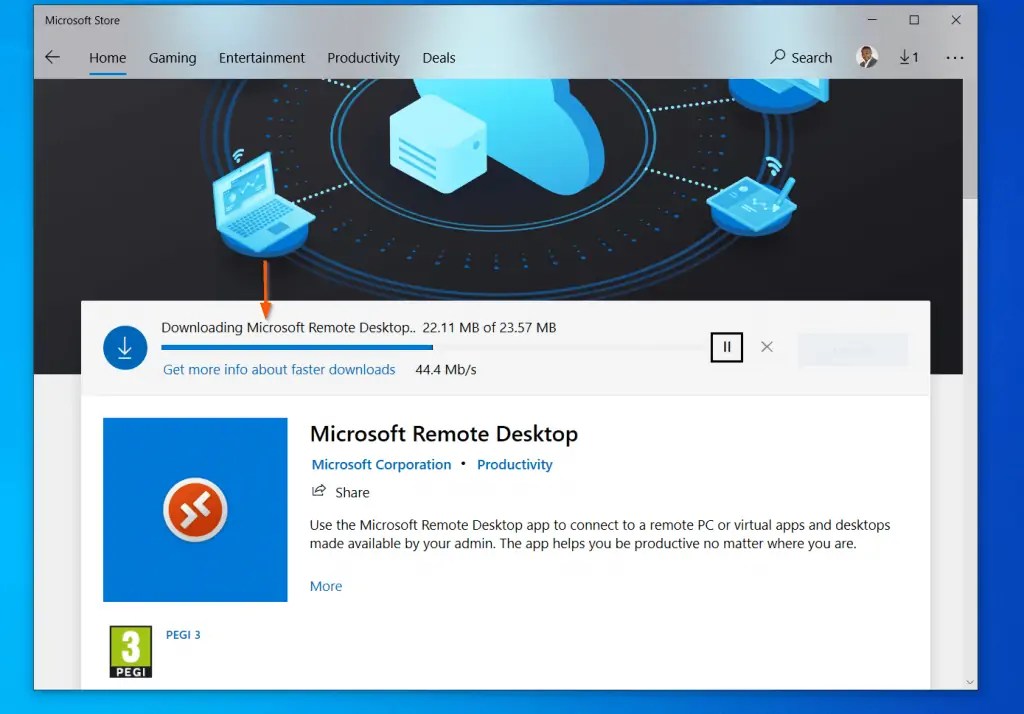Click the Microsoft Remote Desktop title

point(444,434)
